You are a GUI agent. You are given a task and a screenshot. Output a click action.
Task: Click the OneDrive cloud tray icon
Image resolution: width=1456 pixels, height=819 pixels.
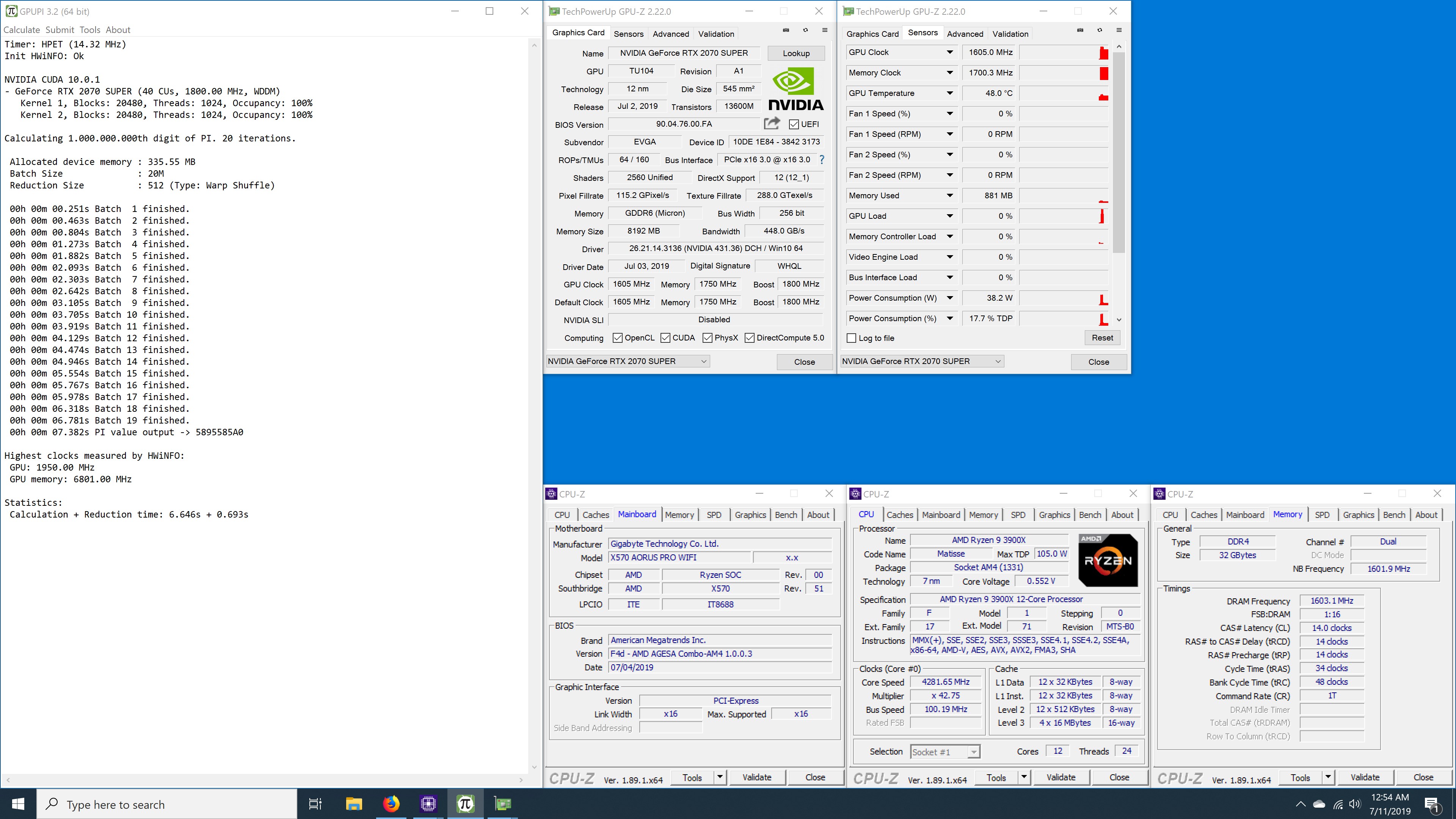click(x=1319, y=804)
